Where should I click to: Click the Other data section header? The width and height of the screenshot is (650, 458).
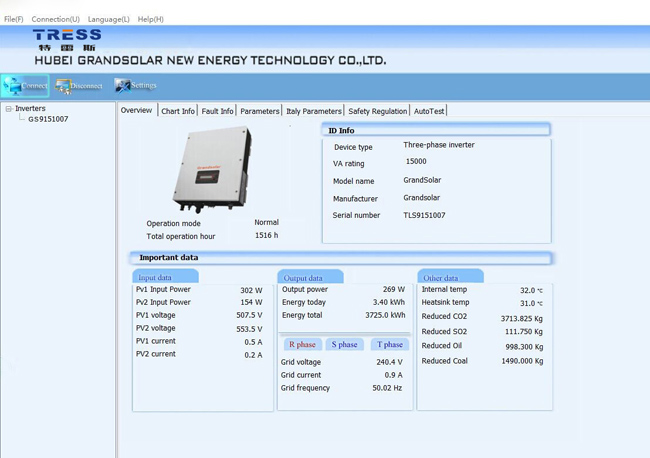(450, 277)
